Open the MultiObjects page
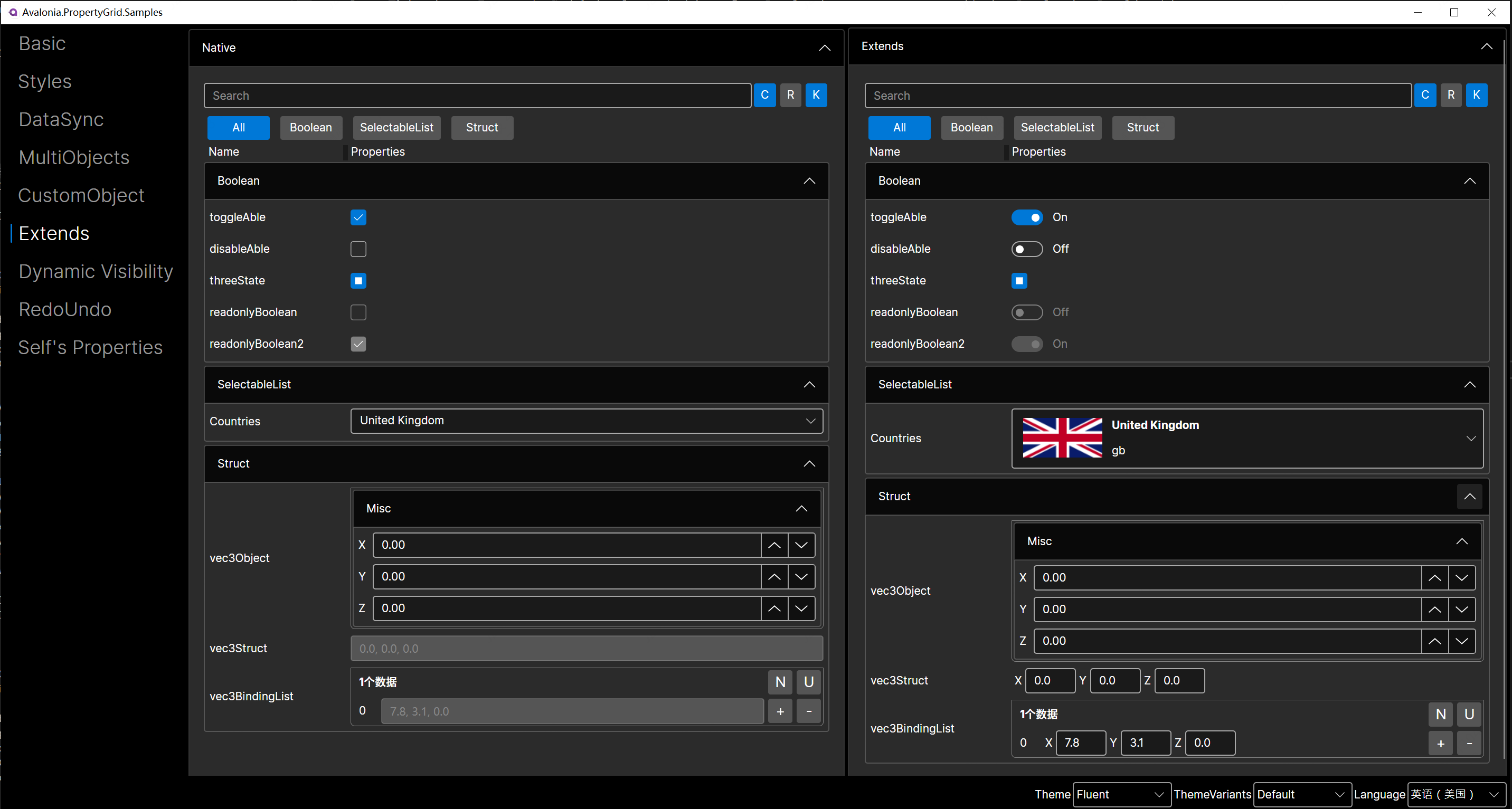 (x=73, y=157)
